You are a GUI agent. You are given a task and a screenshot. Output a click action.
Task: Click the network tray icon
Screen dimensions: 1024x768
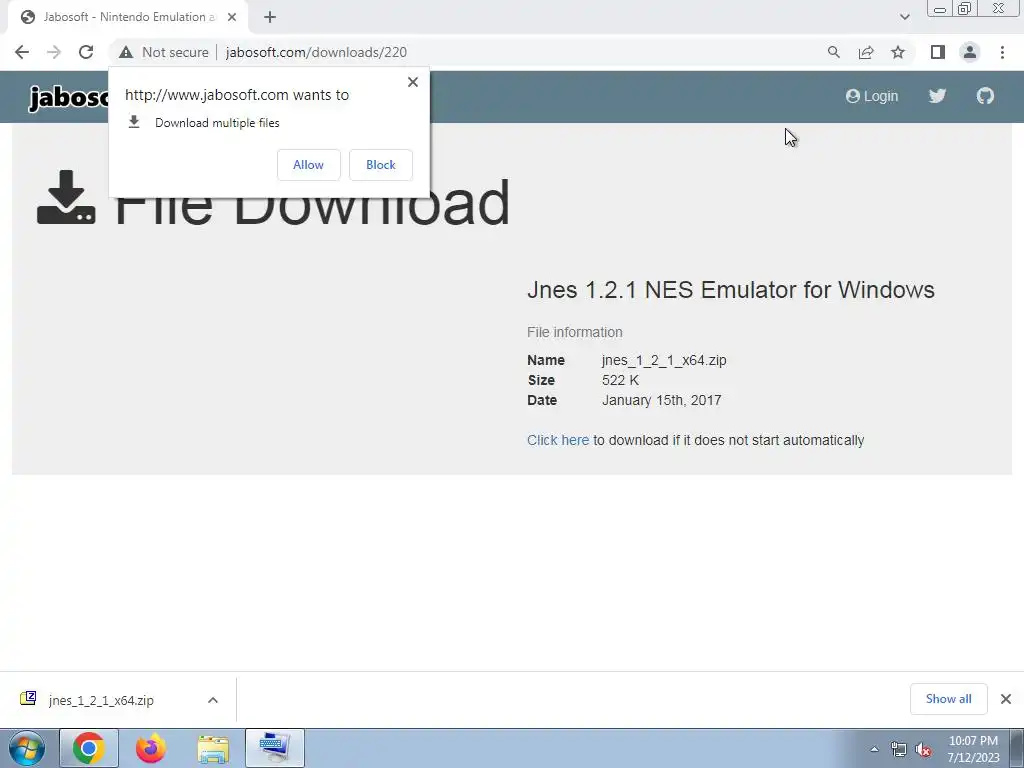click(899, 750)
